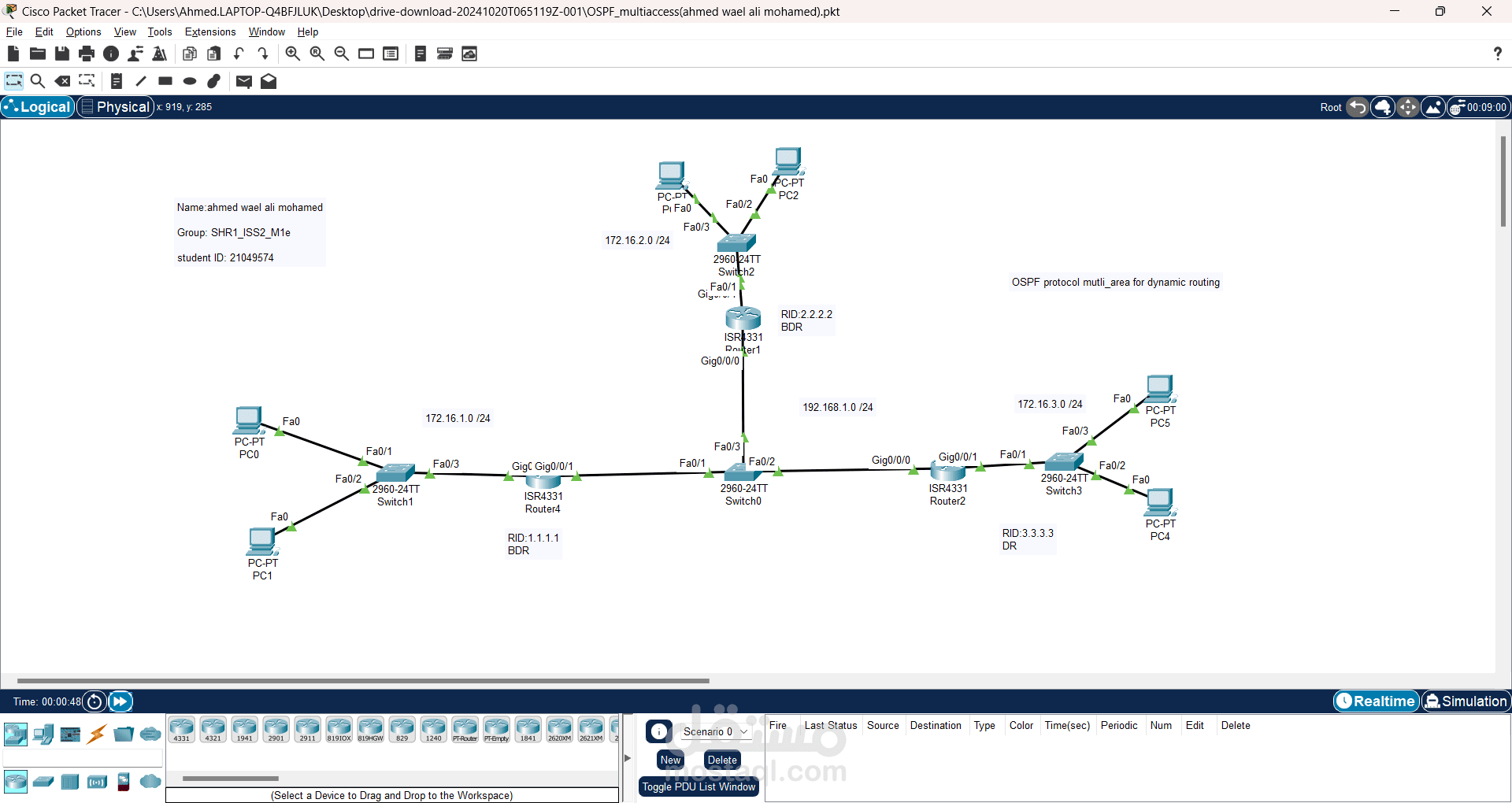The height and width of the screenshot is (803, 1512).
Task: Pick the 2911 router device
Action: (x=307, y=730)
